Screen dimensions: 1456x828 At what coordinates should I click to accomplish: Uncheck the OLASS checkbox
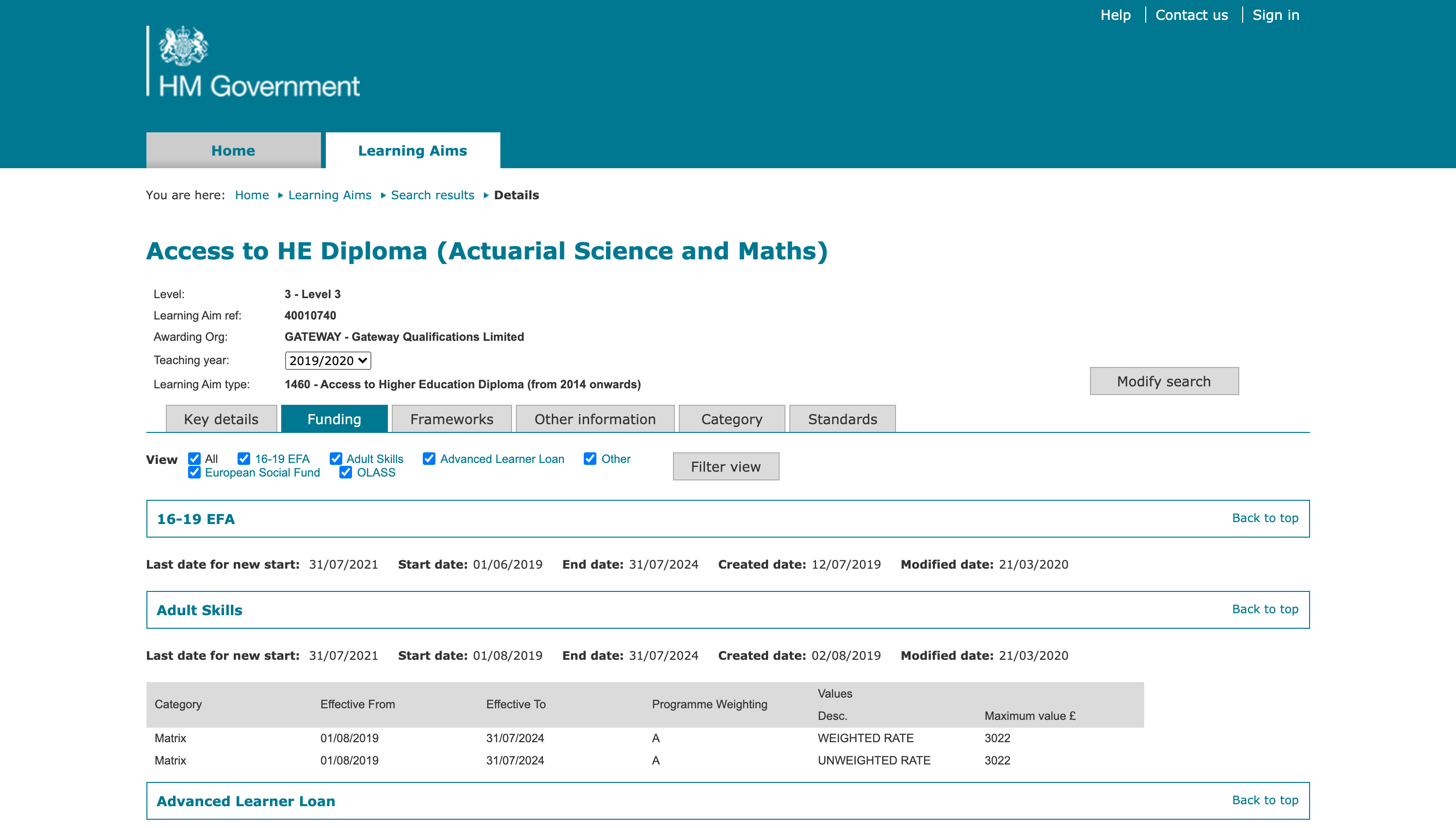346,473
